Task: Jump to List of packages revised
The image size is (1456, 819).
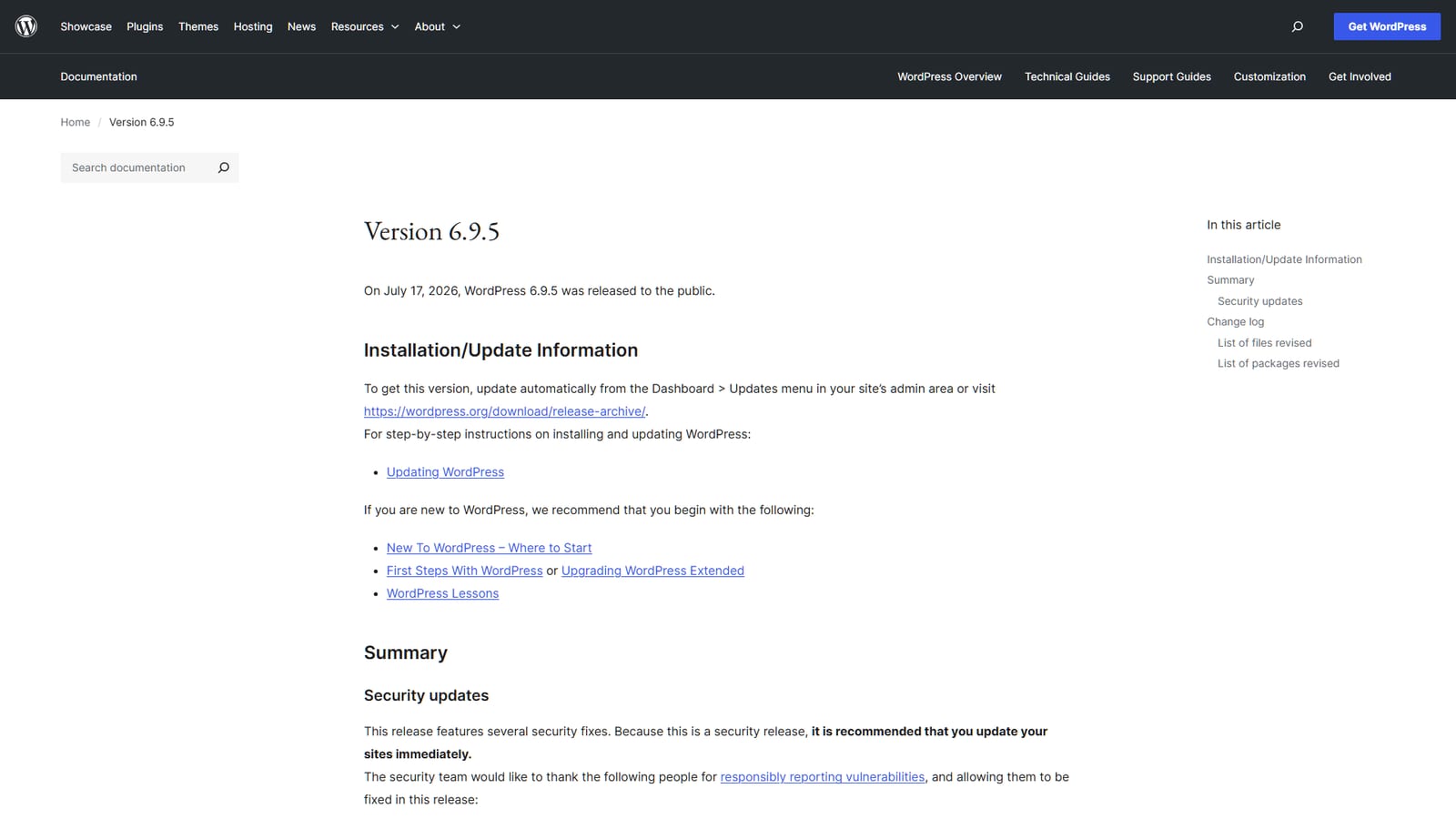Action: point(1278,364)
